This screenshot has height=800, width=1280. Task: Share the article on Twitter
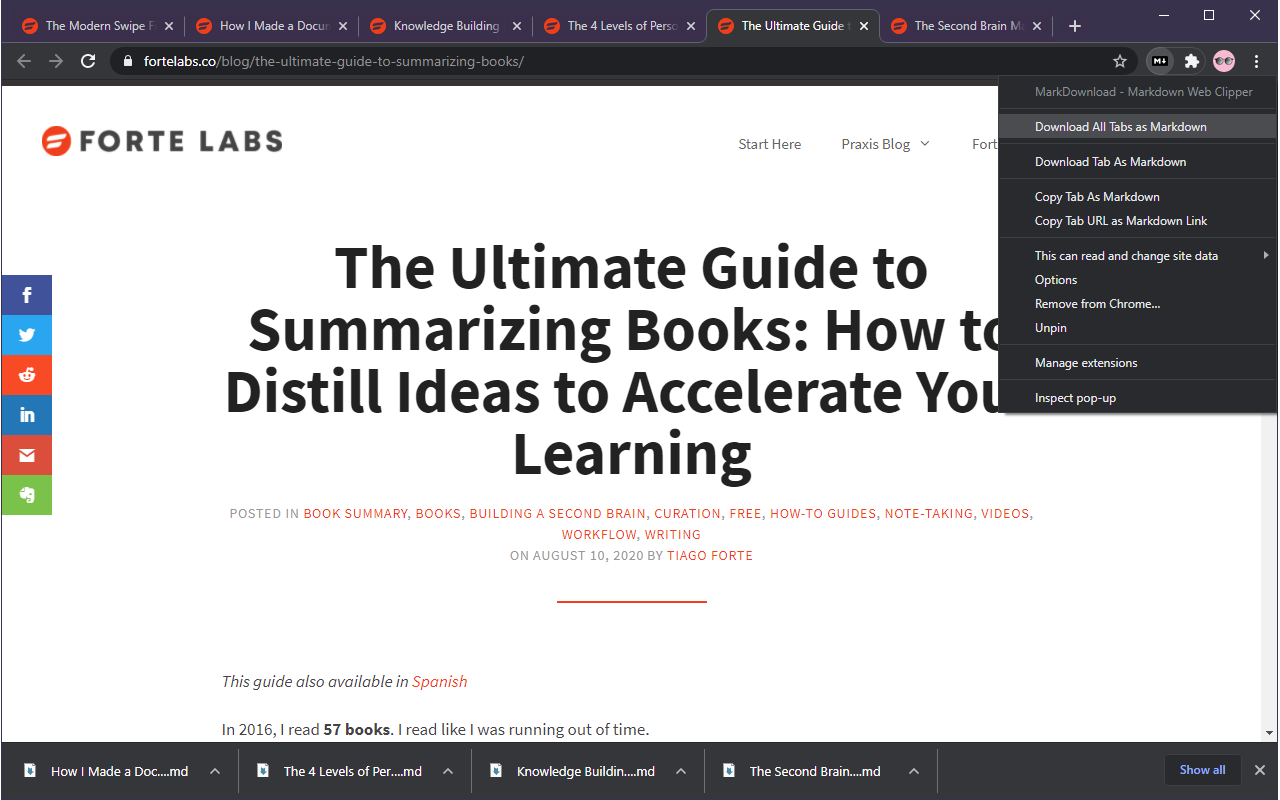click(x=27, y=335)
